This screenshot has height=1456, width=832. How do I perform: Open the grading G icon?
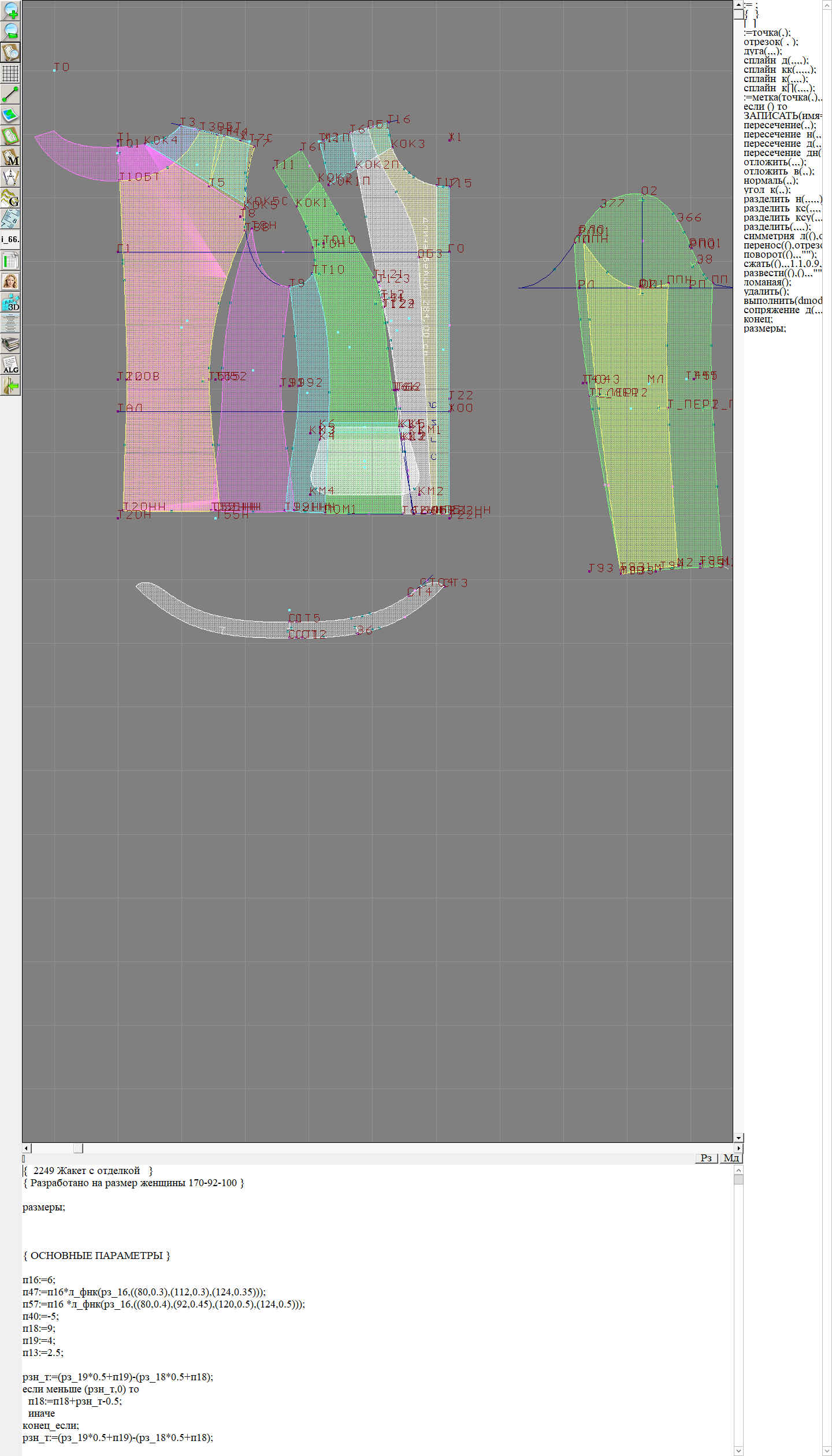pos(10,198)
